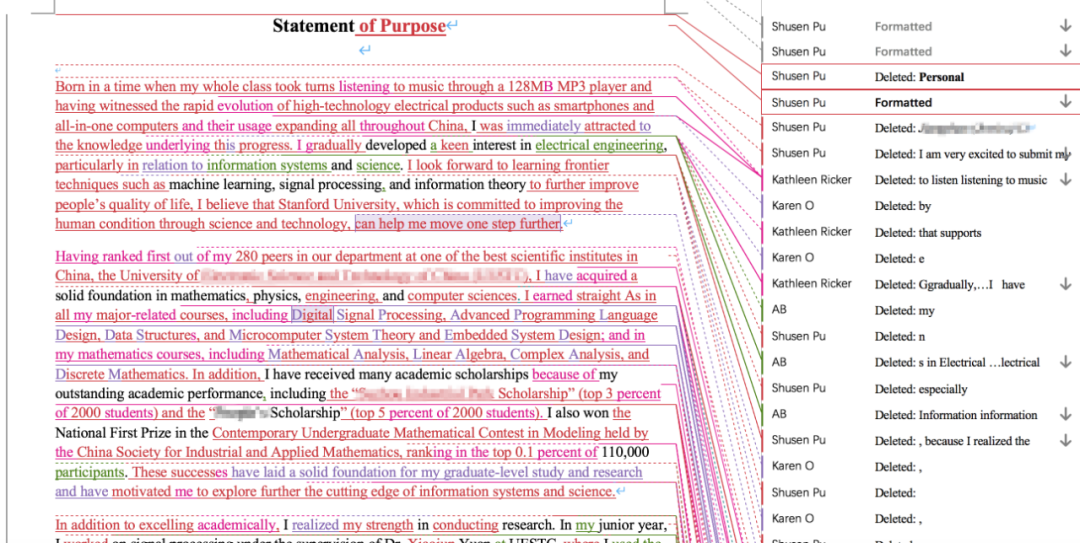The height and width of the screenshot is (543, 1080).
Task: Select Karen O's "Deleted: e" revision
Action: click(x=900, y=258)
